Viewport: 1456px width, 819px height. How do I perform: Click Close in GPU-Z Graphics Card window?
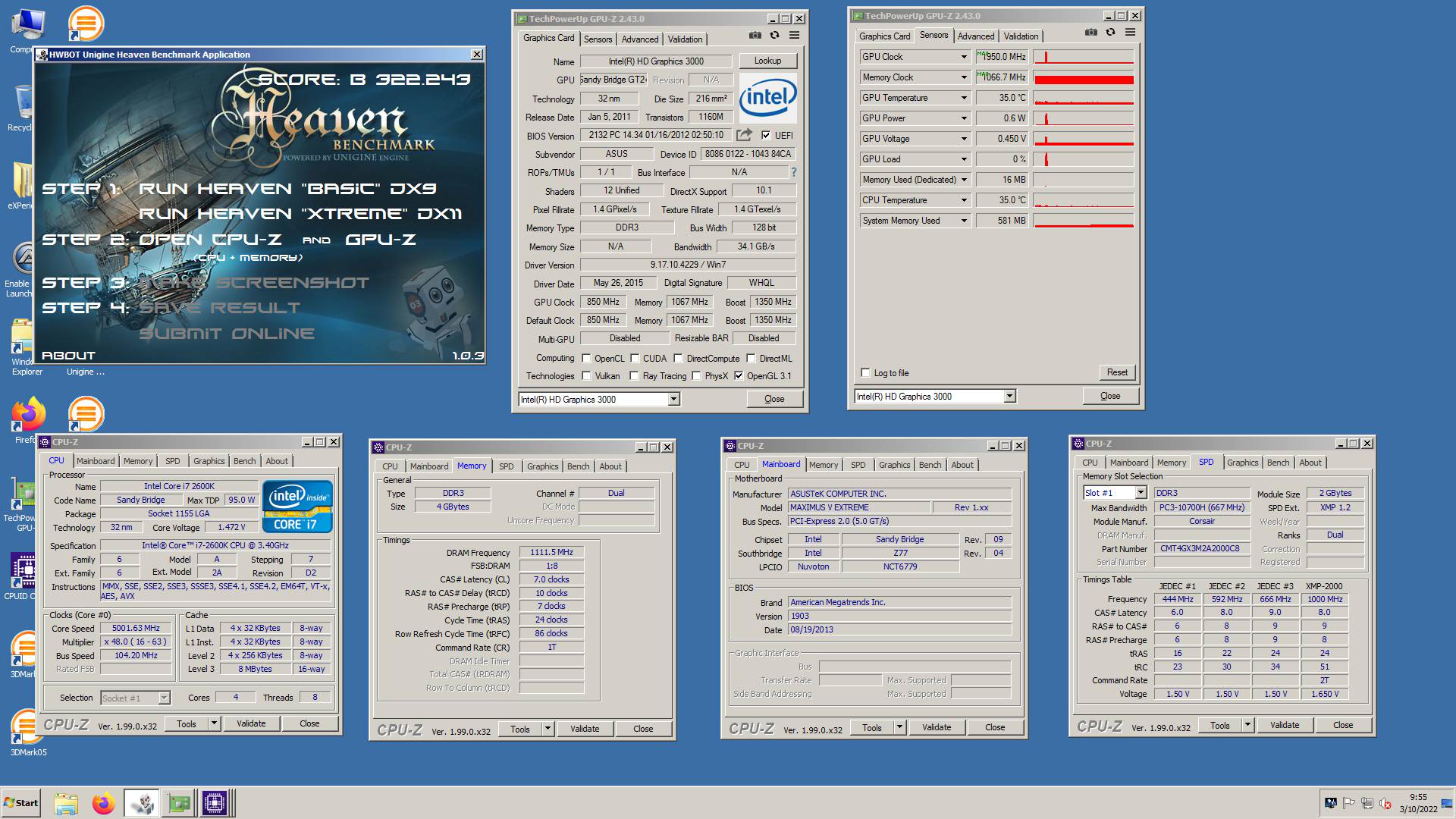click(774, 399)
